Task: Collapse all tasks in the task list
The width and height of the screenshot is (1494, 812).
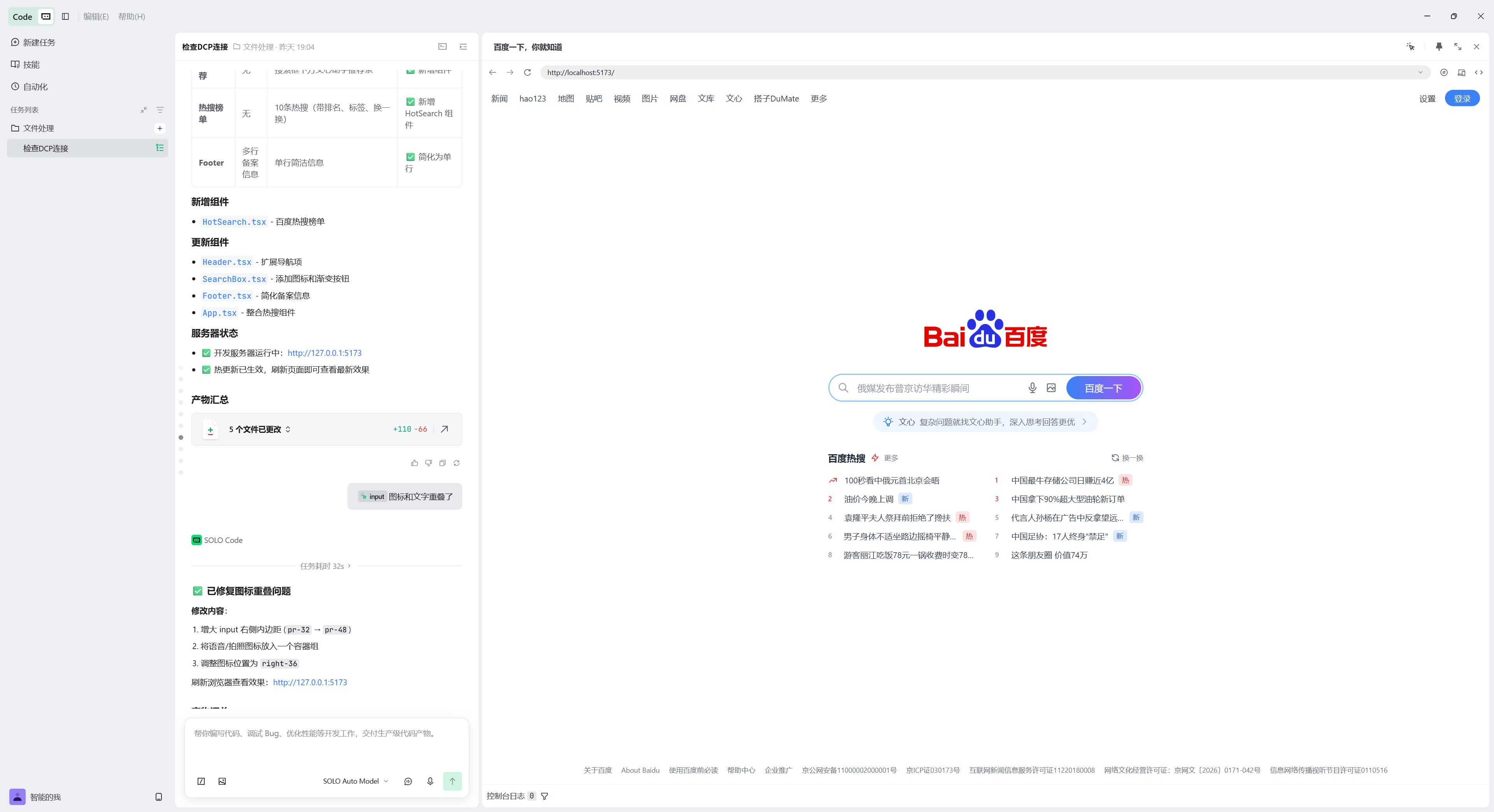Action: coord(144,110)
